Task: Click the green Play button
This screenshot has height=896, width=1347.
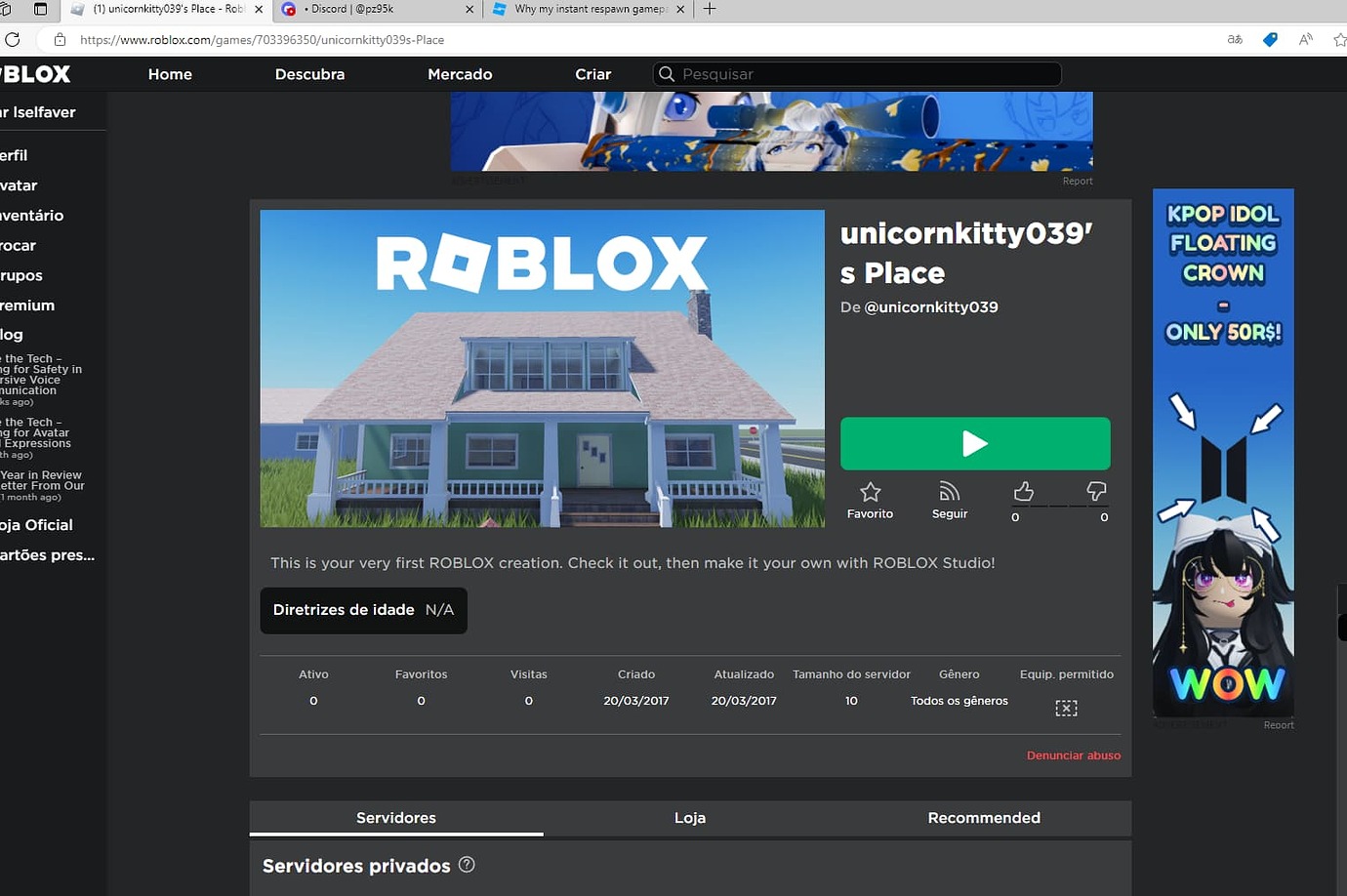Action: (975, 443)
